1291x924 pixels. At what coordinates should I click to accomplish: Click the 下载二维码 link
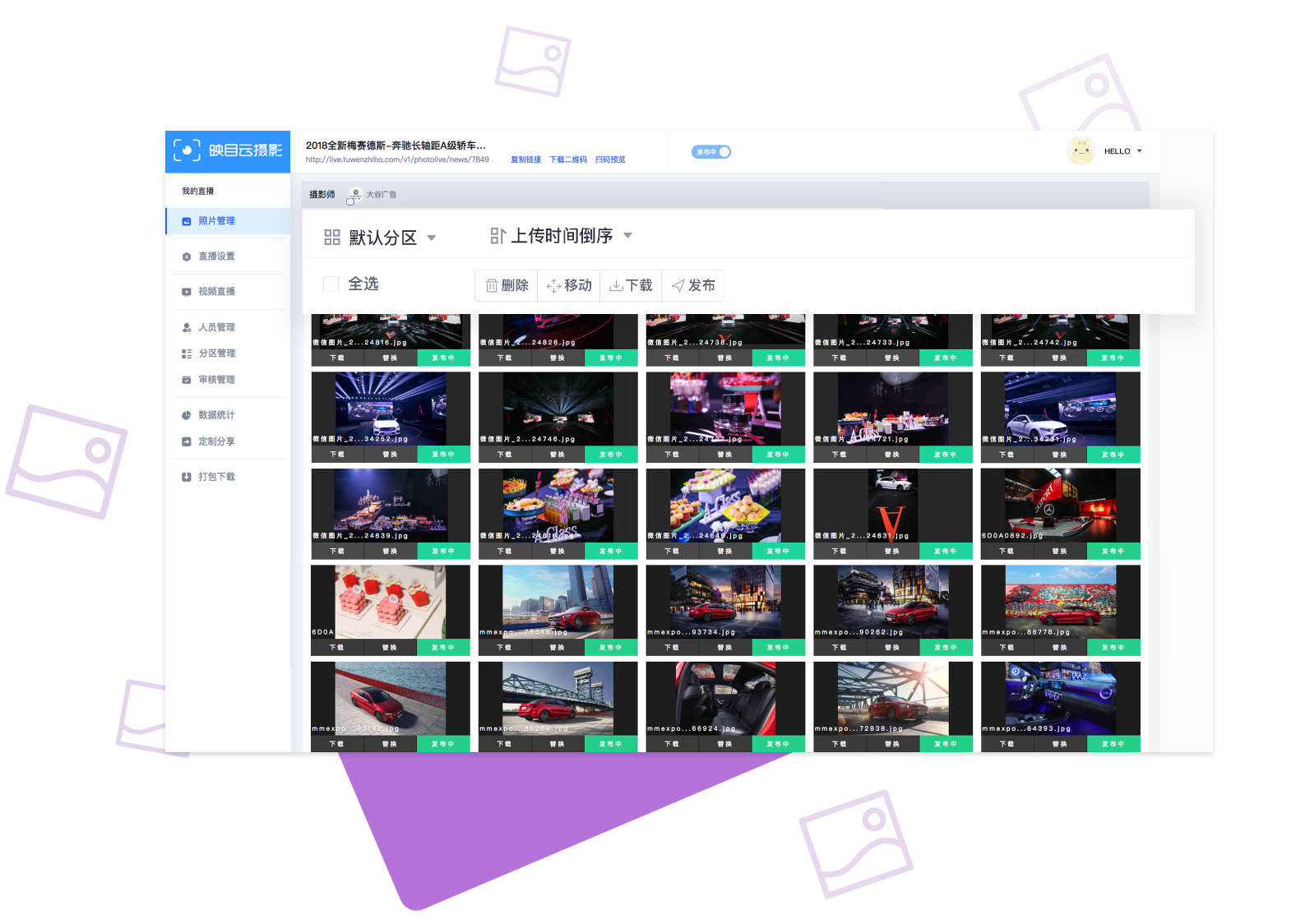point(568,159)
